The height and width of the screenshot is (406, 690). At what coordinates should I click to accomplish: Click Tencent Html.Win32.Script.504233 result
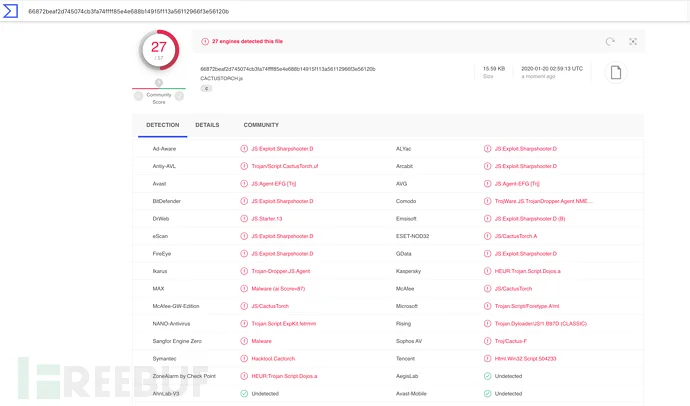coord(525,358)
